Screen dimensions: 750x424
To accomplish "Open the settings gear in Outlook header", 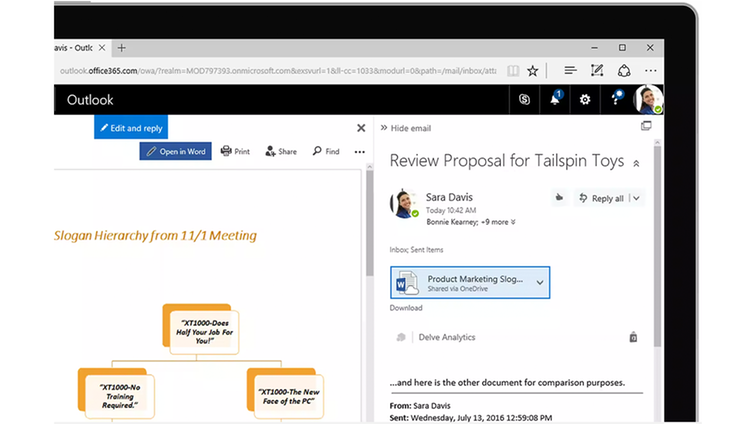I will (585, 100).
